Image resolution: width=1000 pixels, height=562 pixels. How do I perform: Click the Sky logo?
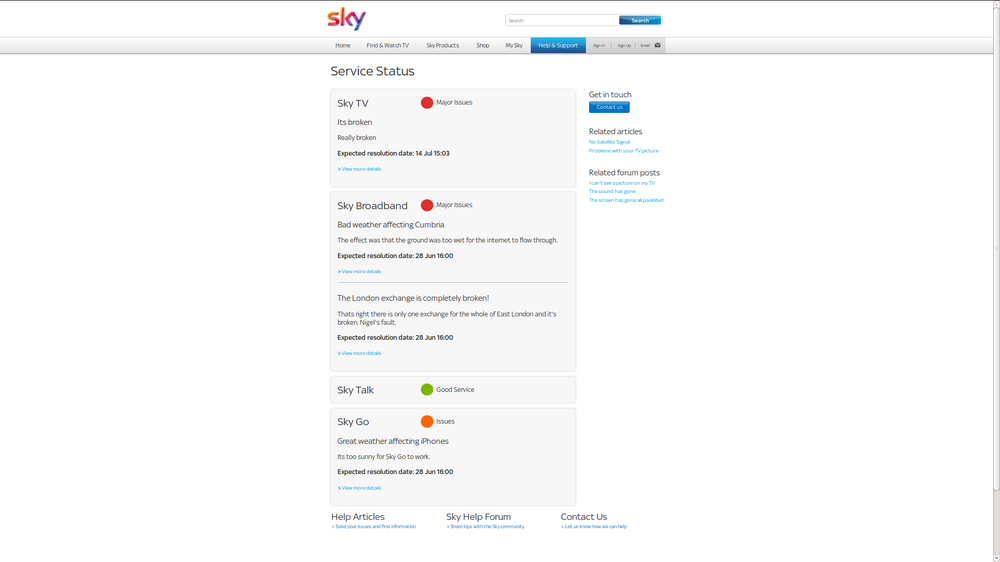pos(346,19)
